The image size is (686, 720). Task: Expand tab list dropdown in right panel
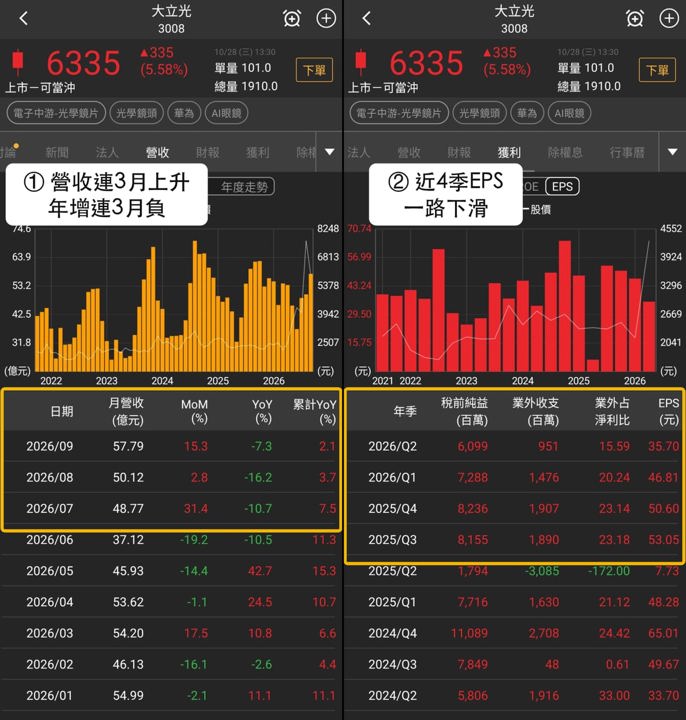coord(673,152)
